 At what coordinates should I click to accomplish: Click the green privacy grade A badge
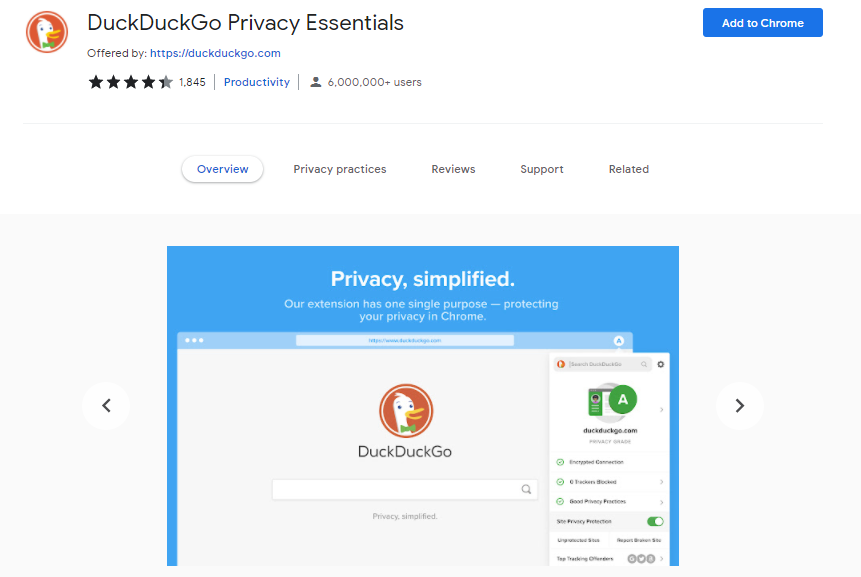click(x=622, y=400)
